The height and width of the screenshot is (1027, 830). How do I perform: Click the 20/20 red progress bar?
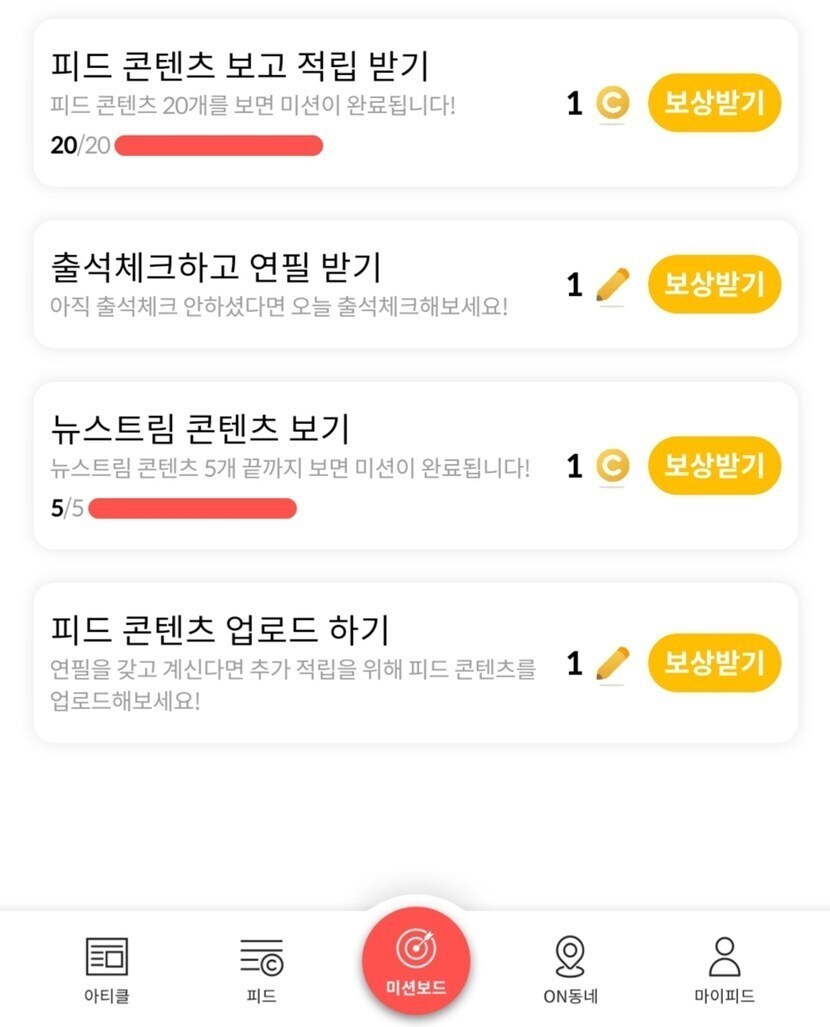218,146
